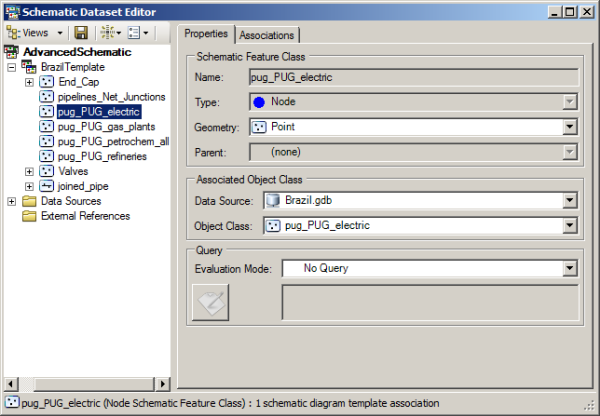This screenshot has width=600, height=416.
Task: Expand the Valves tree node
Action: 29,171
